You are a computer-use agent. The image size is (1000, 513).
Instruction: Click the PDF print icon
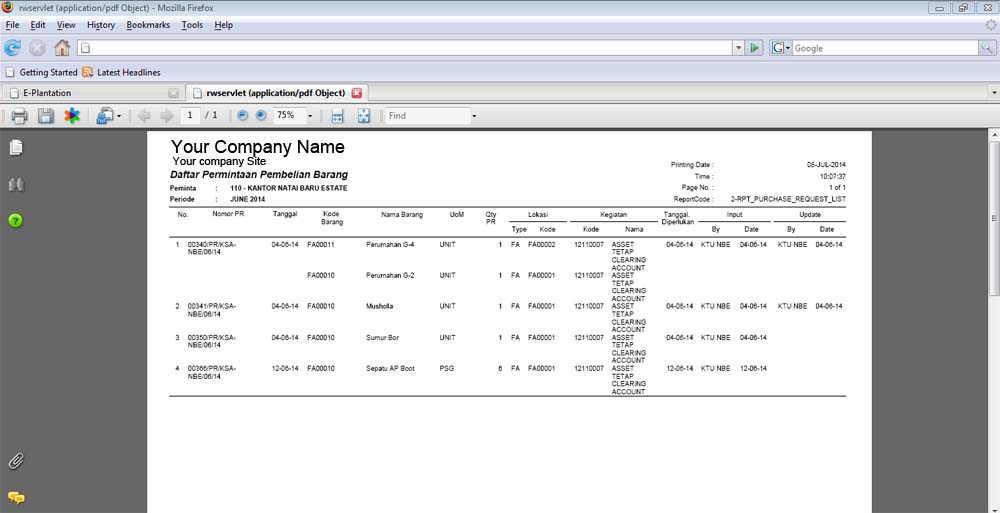tap(19, 116)
